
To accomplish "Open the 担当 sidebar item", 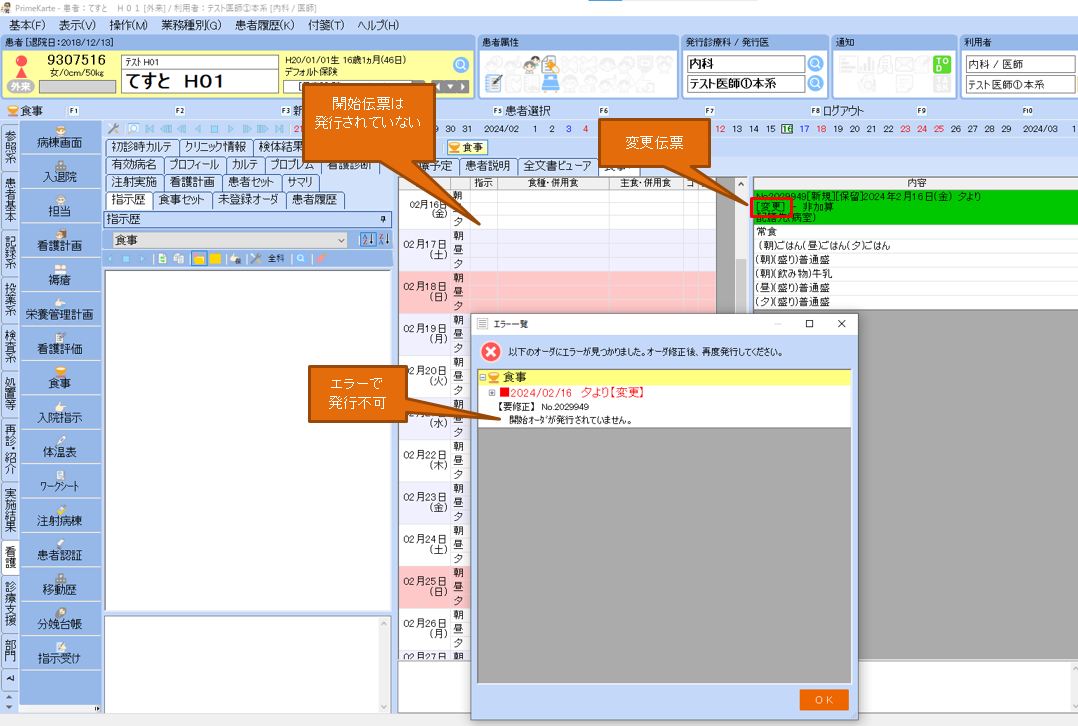I will (x=60, y=206).
